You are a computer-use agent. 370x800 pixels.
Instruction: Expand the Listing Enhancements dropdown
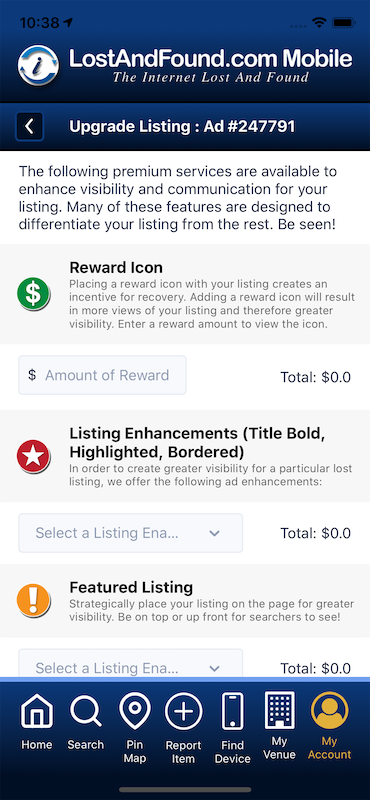pos(131,533)
